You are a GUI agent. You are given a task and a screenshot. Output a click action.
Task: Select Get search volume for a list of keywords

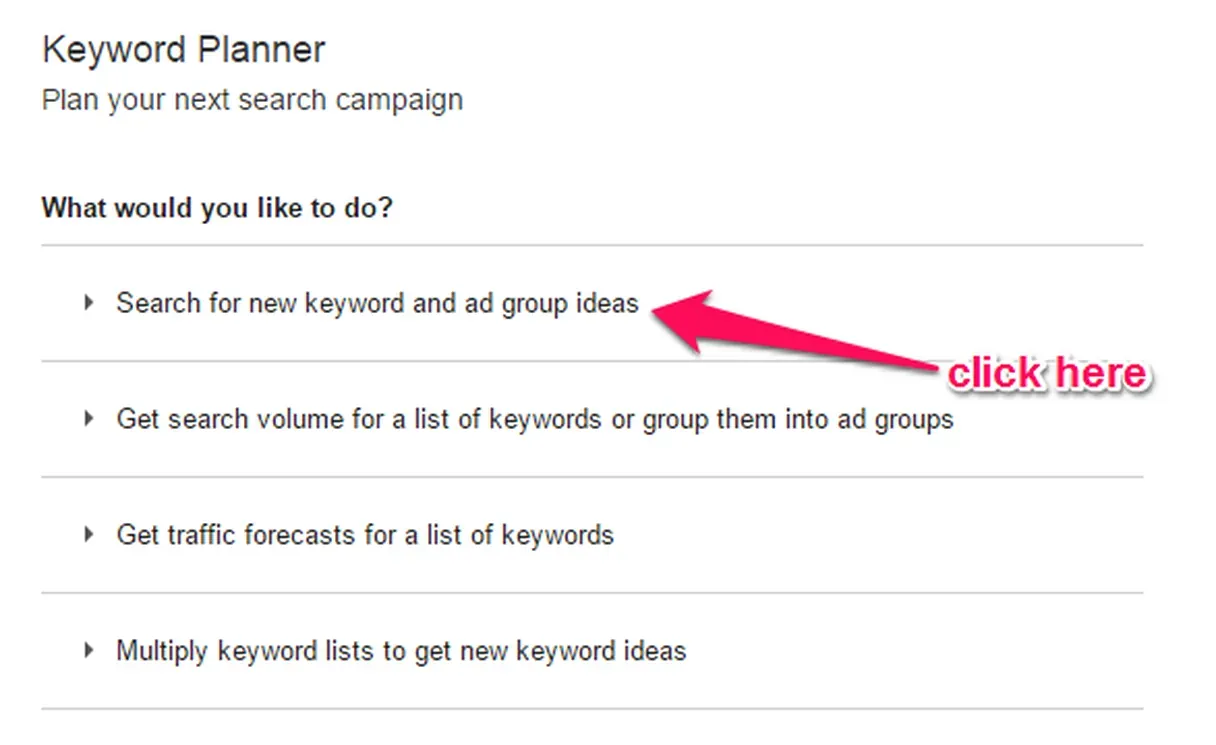(x=535, y=419)
